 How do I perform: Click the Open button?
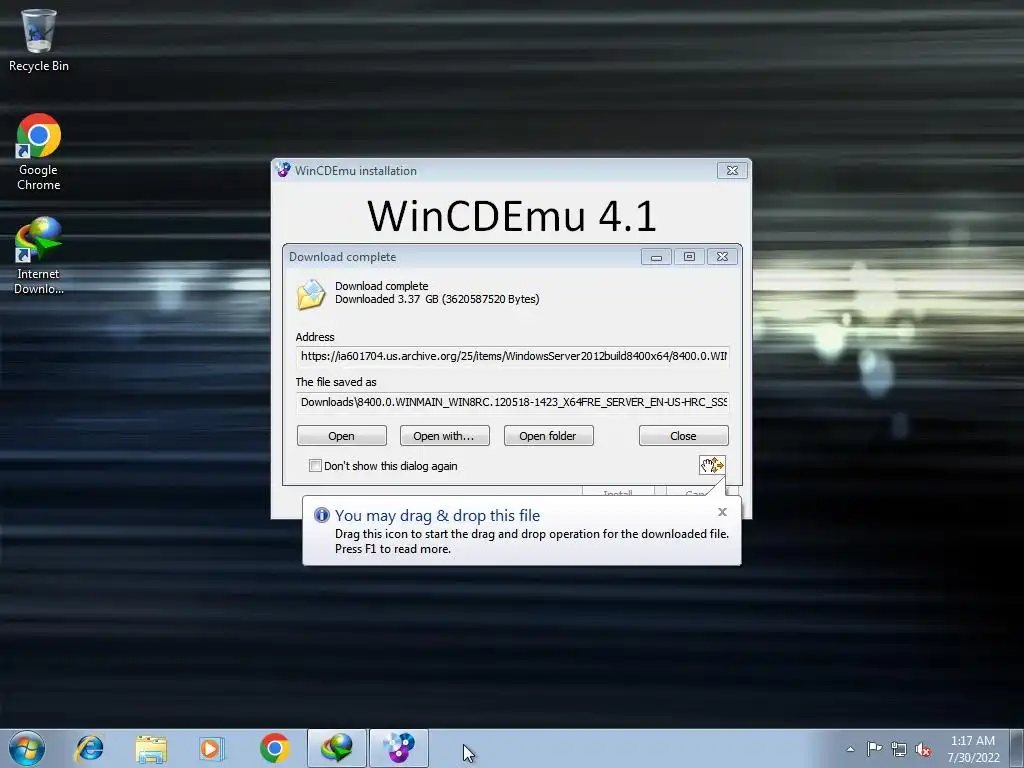[342, 436]
